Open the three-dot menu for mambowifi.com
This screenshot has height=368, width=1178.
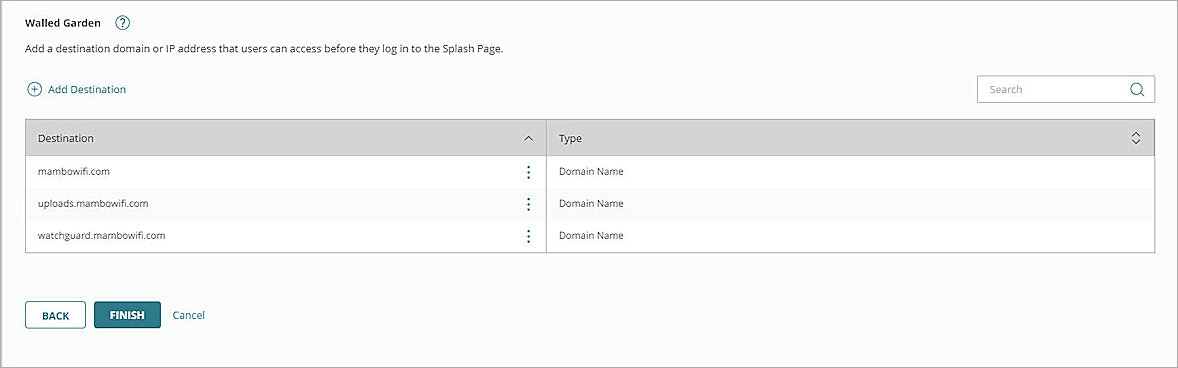(528, 172)
